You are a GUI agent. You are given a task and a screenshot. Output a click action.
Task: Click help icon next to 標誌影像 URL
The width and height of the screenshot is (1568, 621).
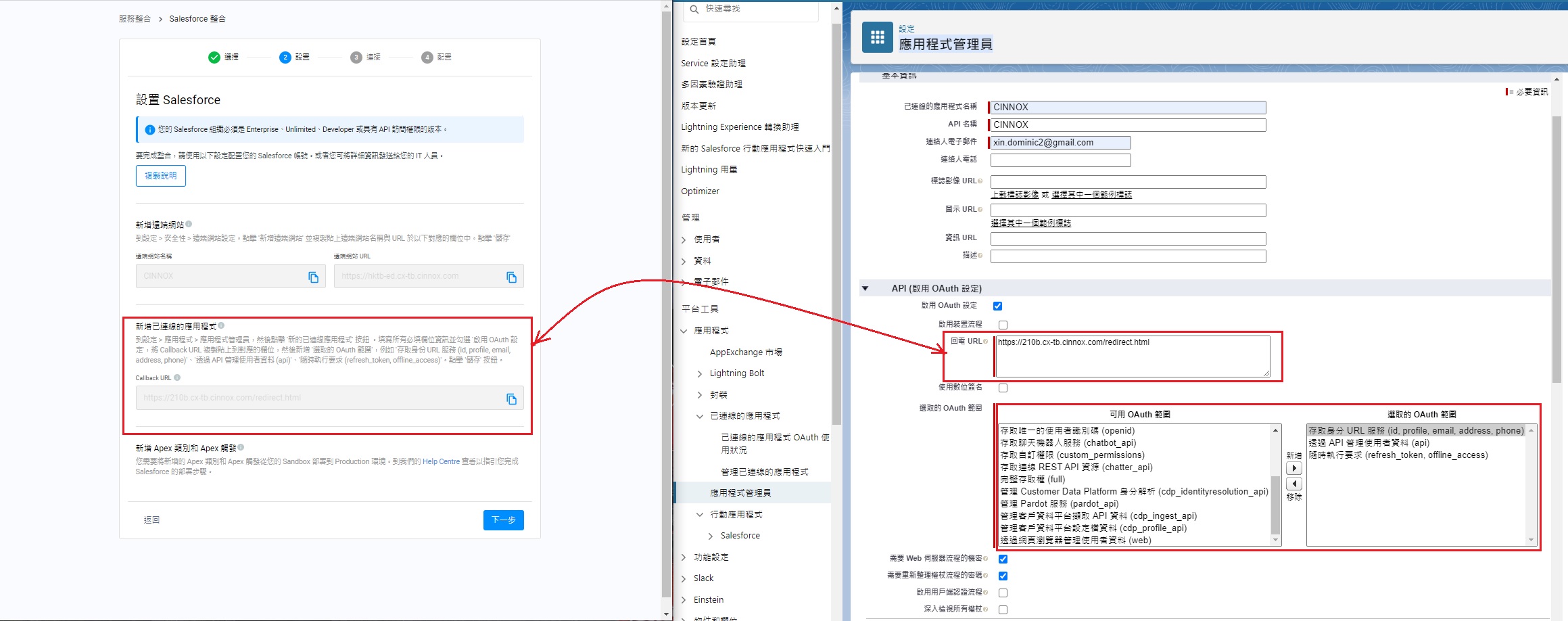980,181
